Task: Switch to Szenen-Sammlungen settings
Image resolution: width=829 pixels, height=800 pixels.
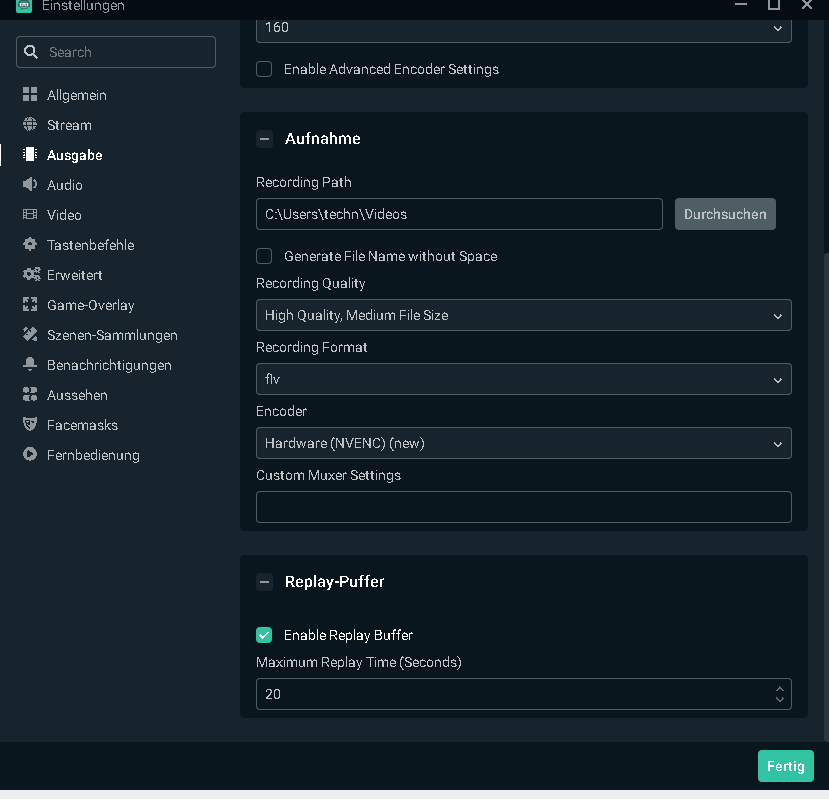Action: [112, 335]
